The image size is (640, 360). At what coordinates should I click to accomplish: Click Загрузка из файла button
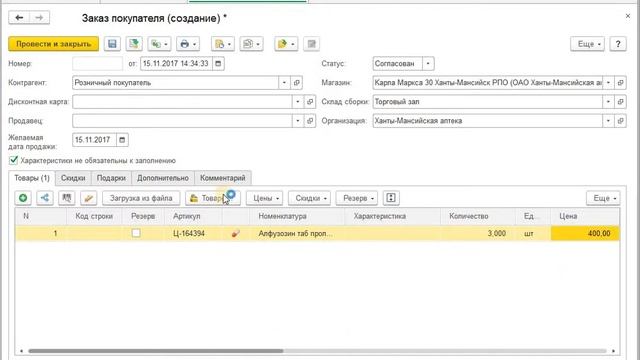click(141, 198)
